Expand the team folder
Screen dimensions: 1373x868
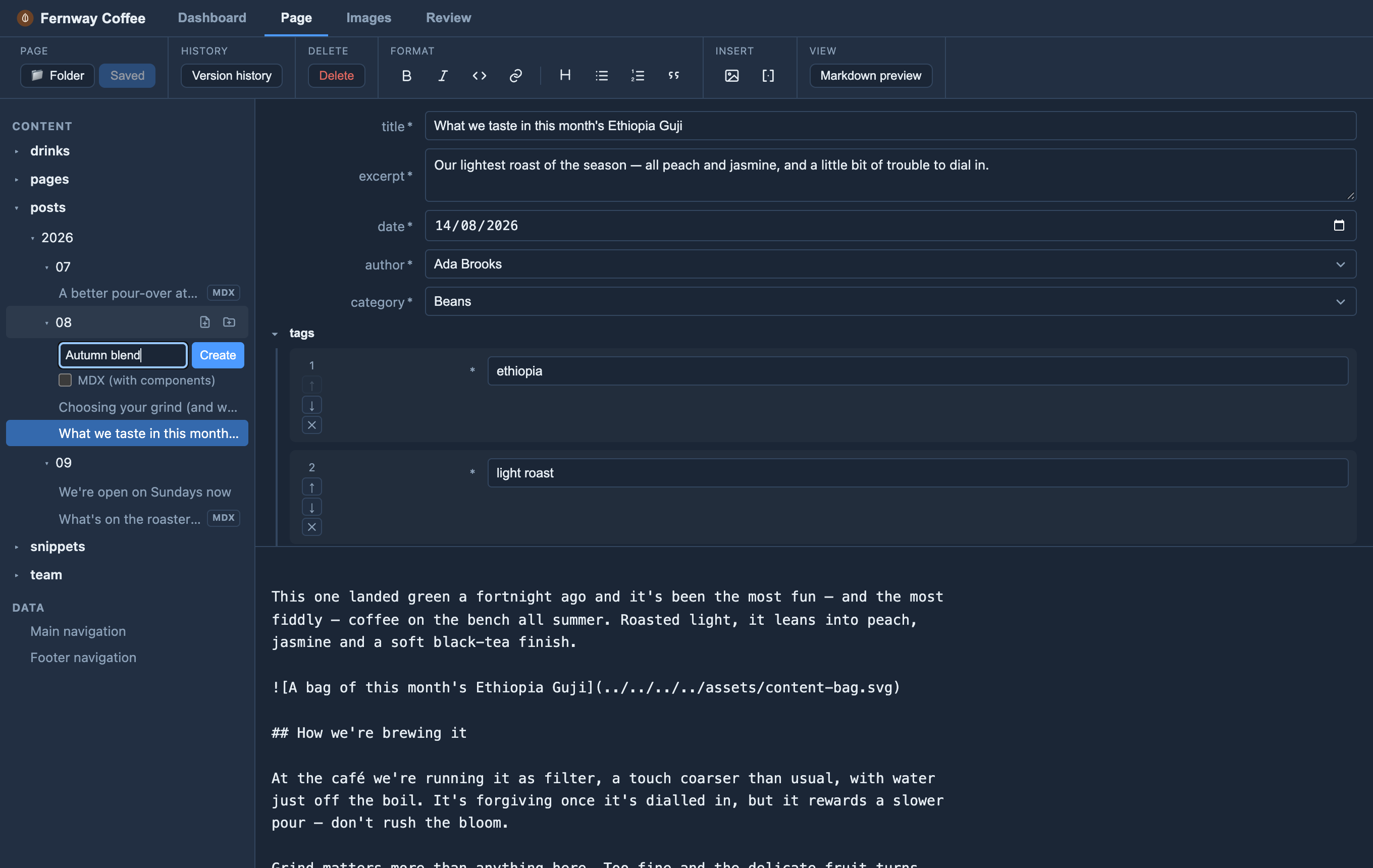point(17,576)
